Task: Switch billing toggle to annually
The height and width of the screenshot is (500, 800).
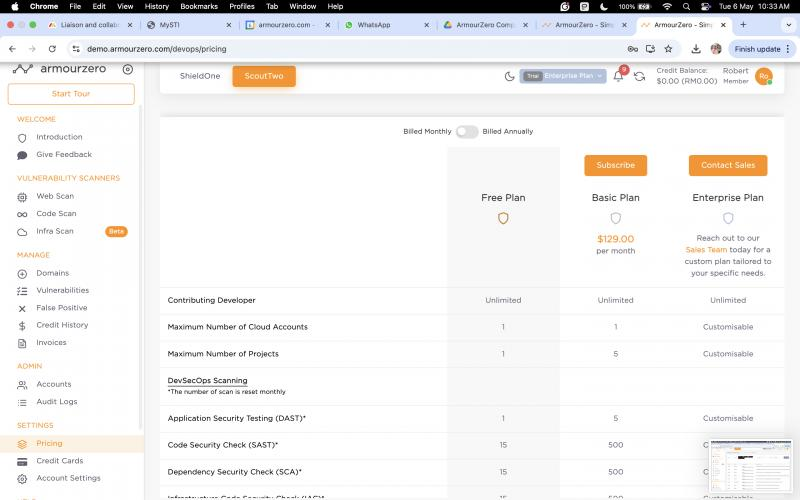Action: click(x=467, y=131)
